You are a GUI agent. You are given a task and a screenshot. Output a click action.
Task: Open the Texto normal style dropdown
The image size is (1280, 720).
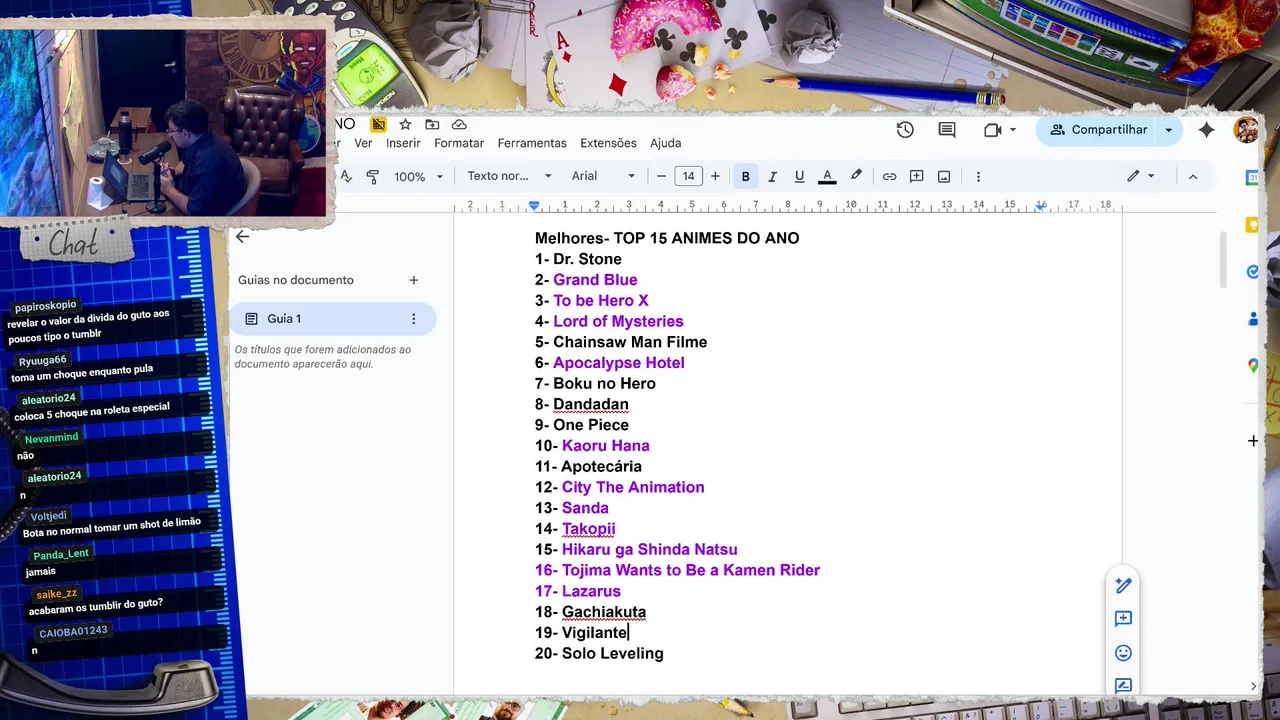[x=509, y=176]
